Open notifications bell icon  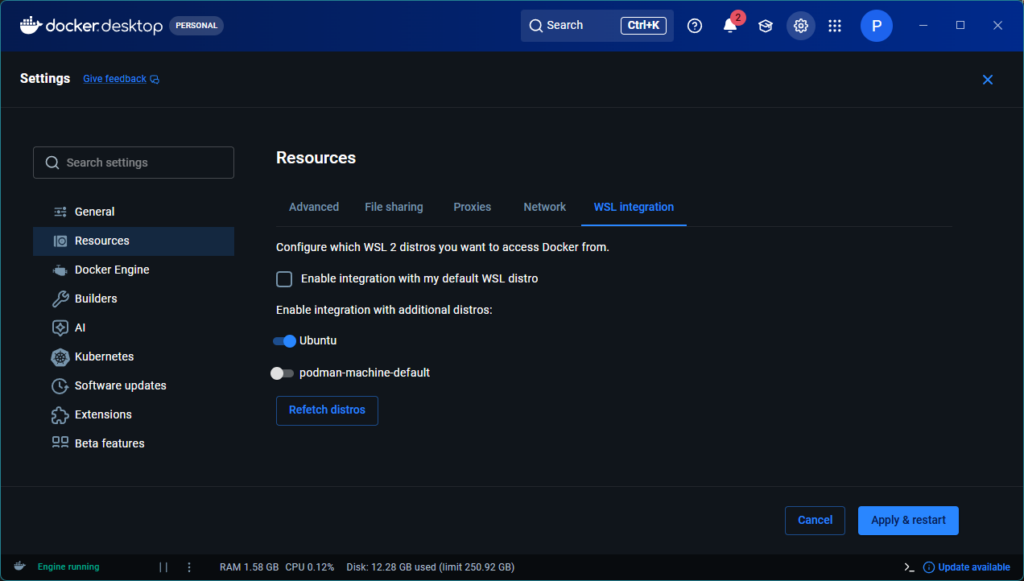[730, 25]
